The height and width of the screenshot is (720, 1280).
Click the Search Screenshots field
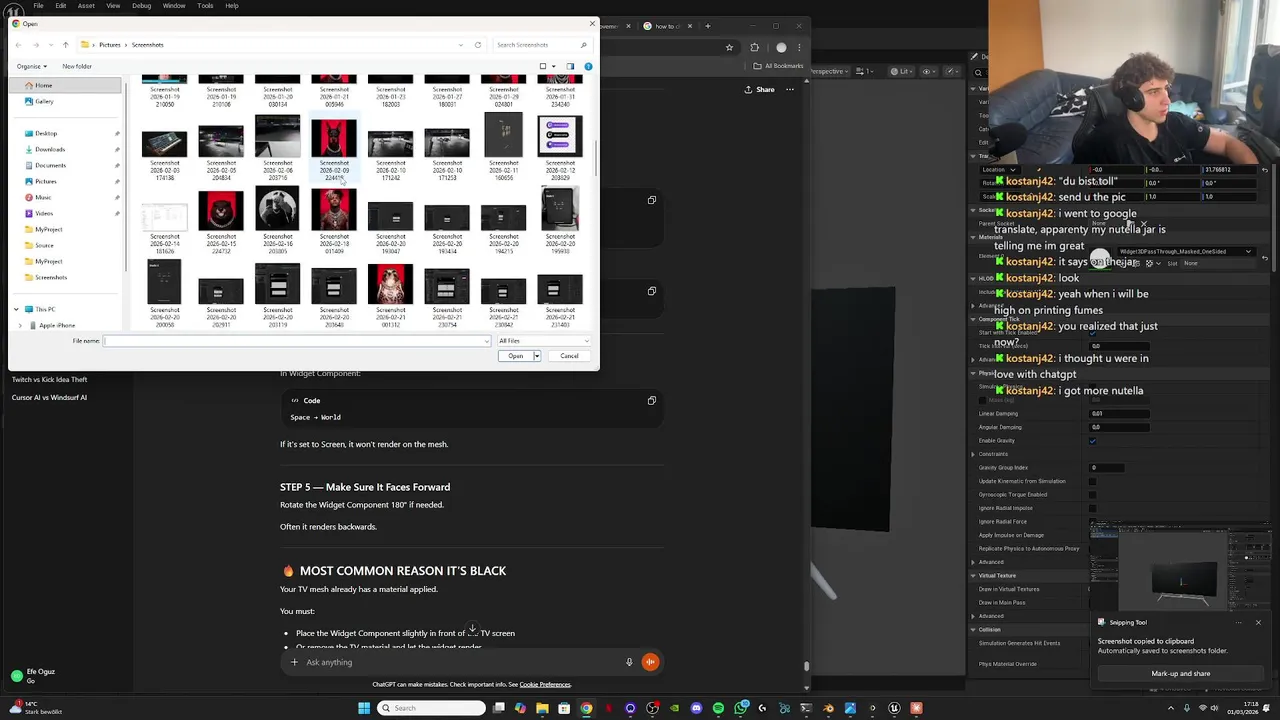tap(541, 44)
